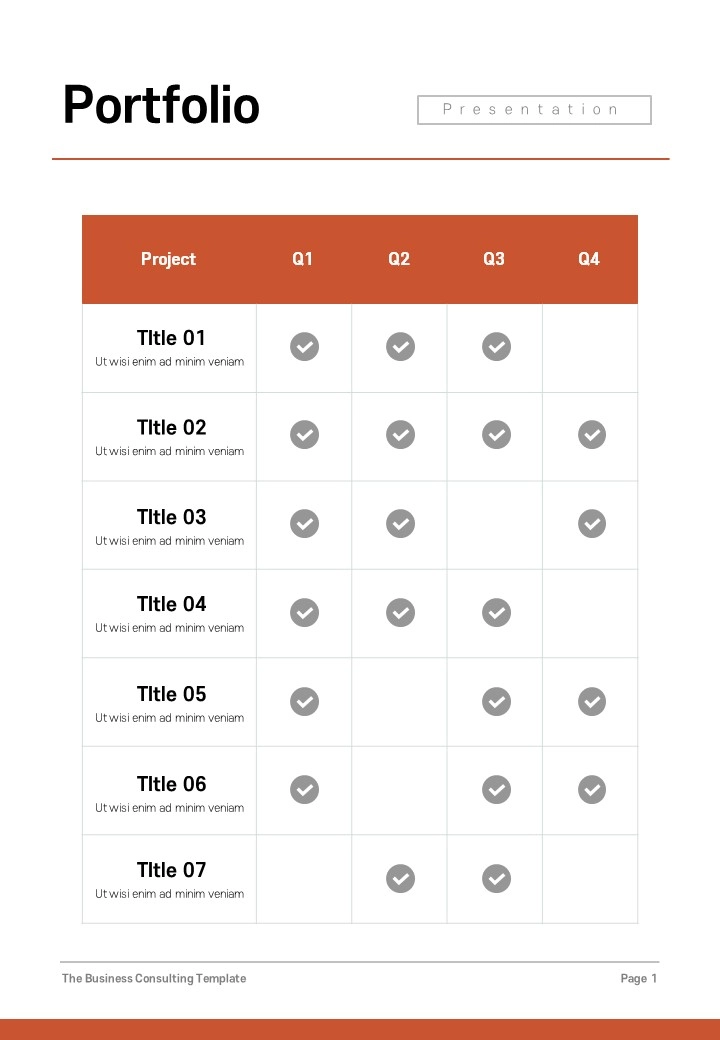The height and width of the screenshot is (1040, 720).
Task: Select Title 07 Q3 checkmark icon
Action: pyautogui.click(x=496, y=878)
